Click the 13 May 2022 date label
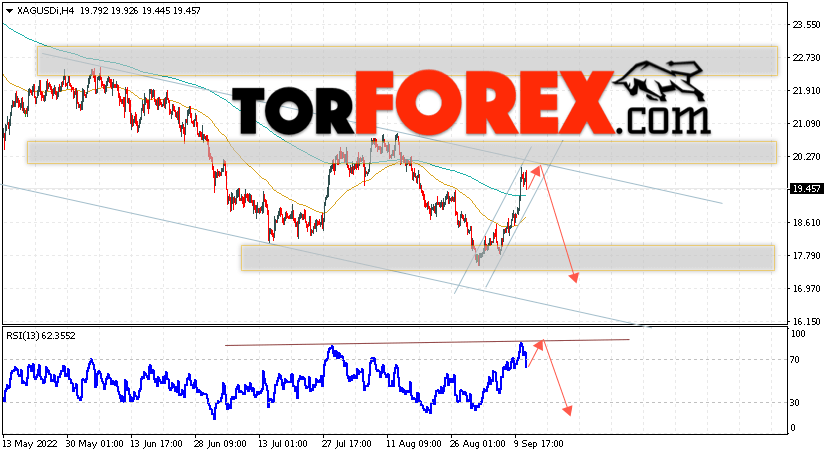 click(x=30, y=444)
